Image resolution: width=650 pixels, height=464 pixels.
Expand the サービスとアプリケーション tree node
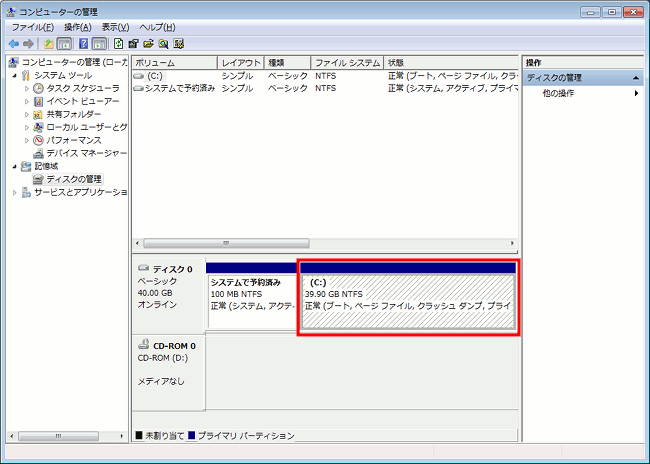pos(15,192)
